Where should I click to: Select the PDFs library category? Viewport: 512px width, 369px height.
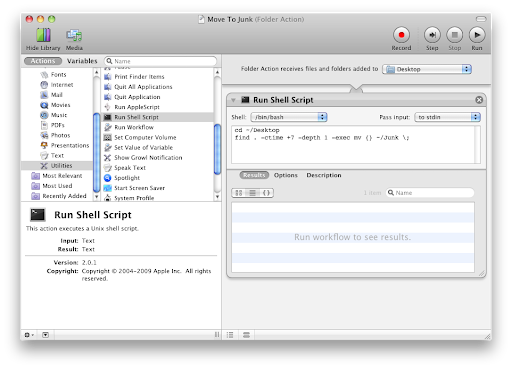57,125
